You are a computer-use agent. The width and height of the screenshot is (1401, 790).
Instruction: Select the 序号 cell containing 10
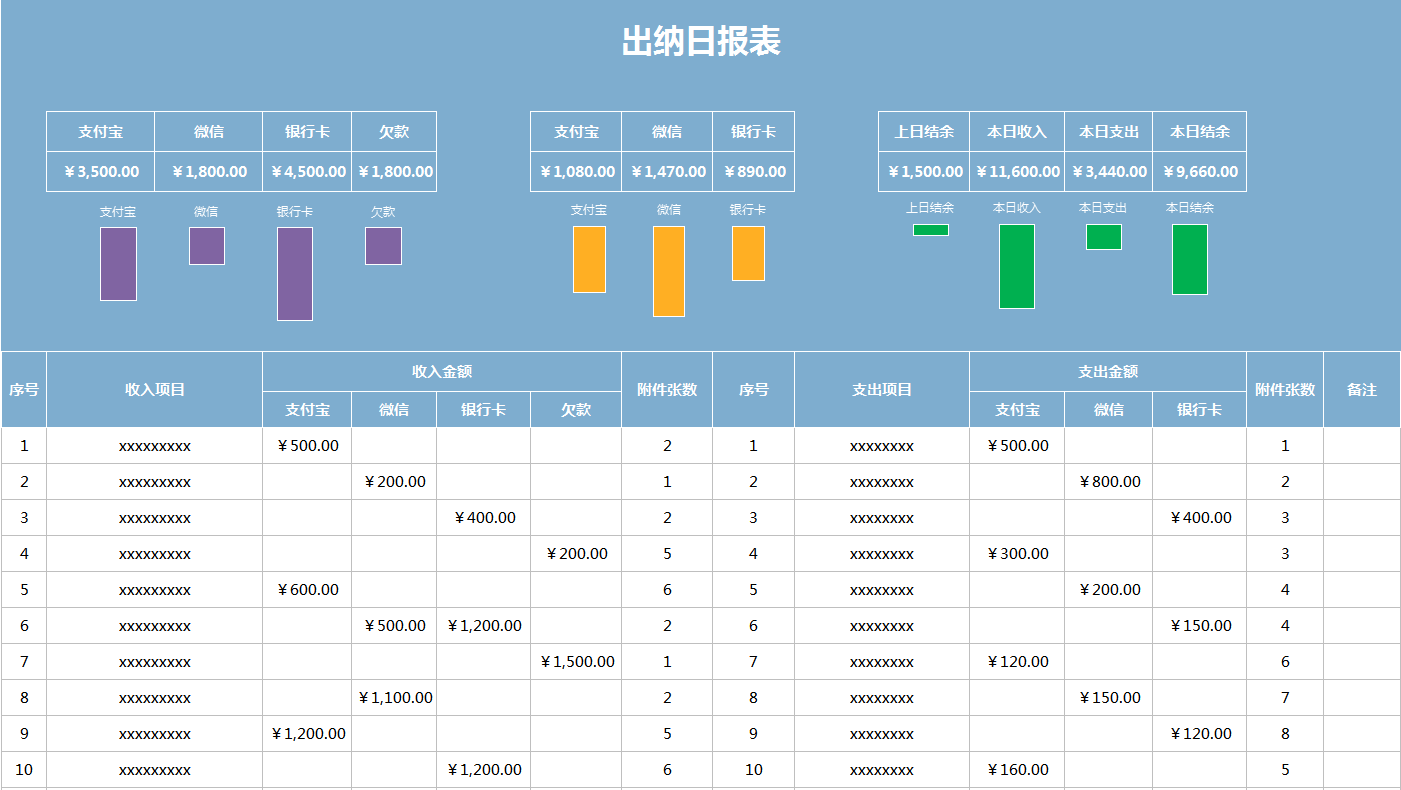[24, 769]
